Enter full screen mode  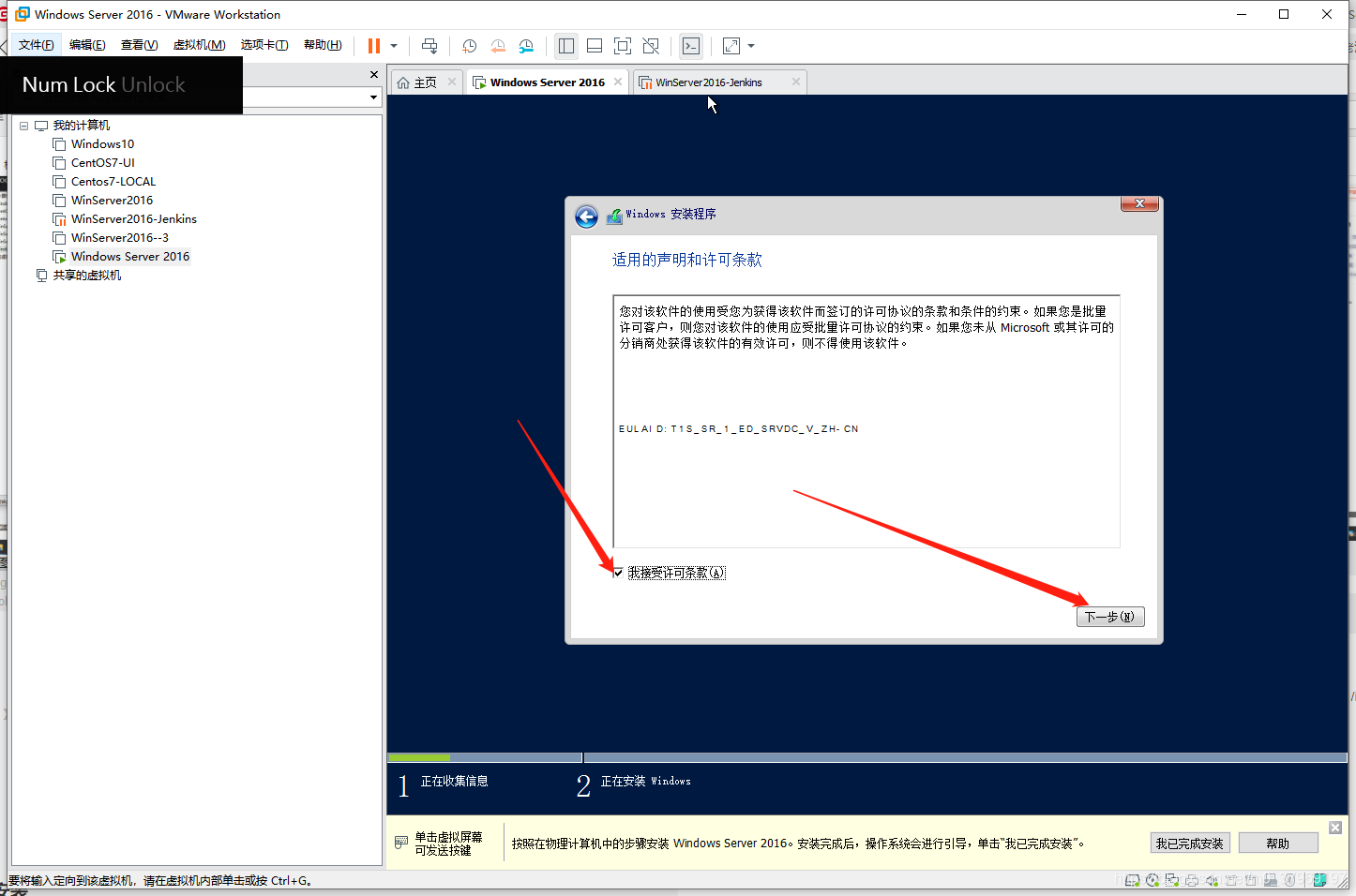623,46
